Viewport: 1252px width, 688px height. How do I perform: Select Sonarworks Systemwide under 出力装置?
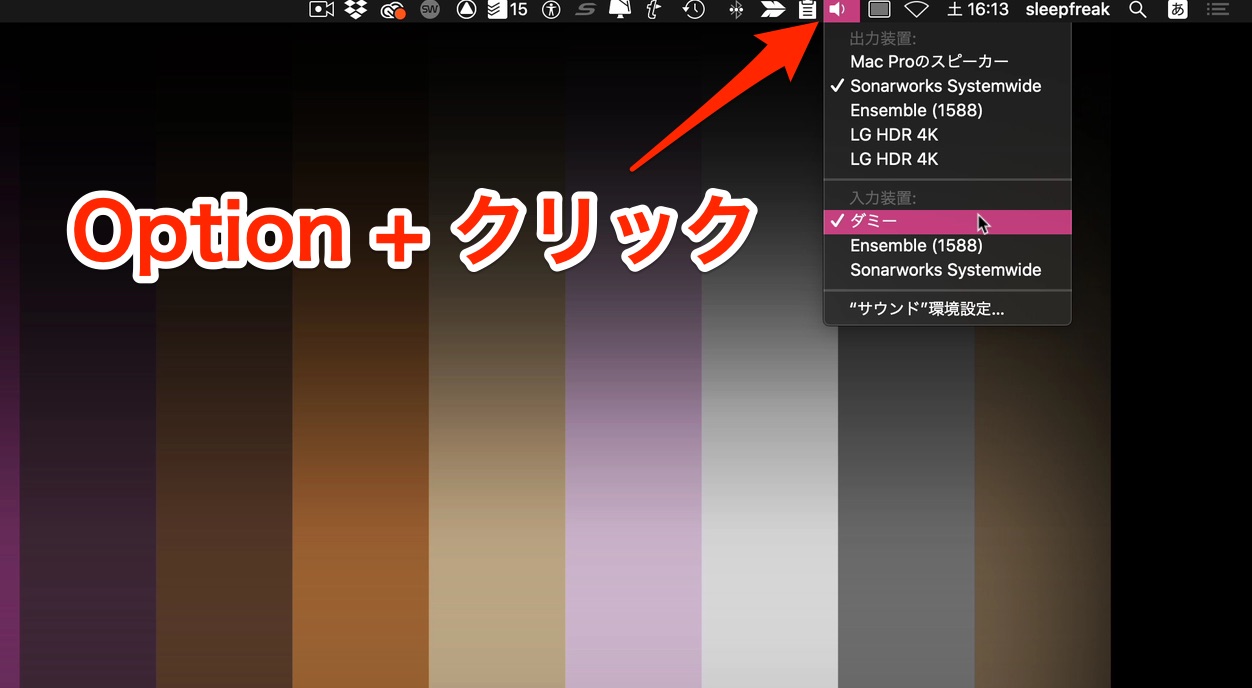pos(947,86)
